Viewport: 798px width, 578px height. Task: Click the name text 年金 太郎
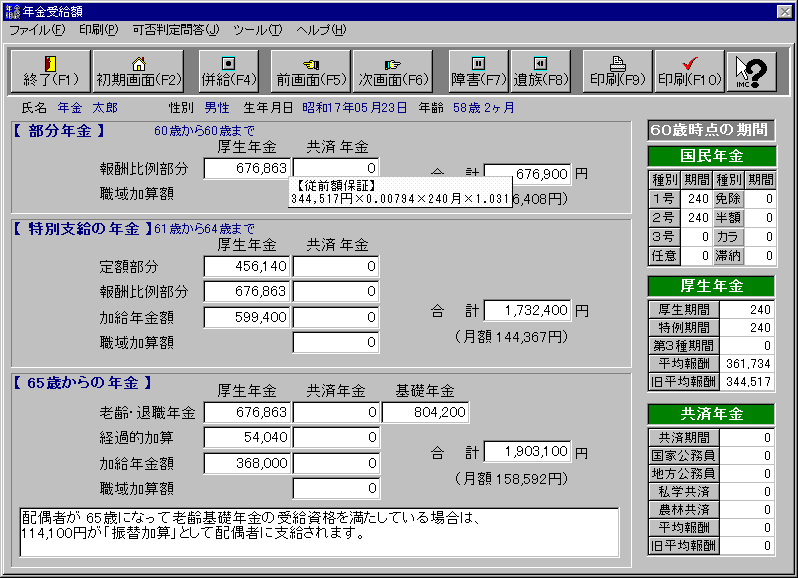click(x=88, y=108)
